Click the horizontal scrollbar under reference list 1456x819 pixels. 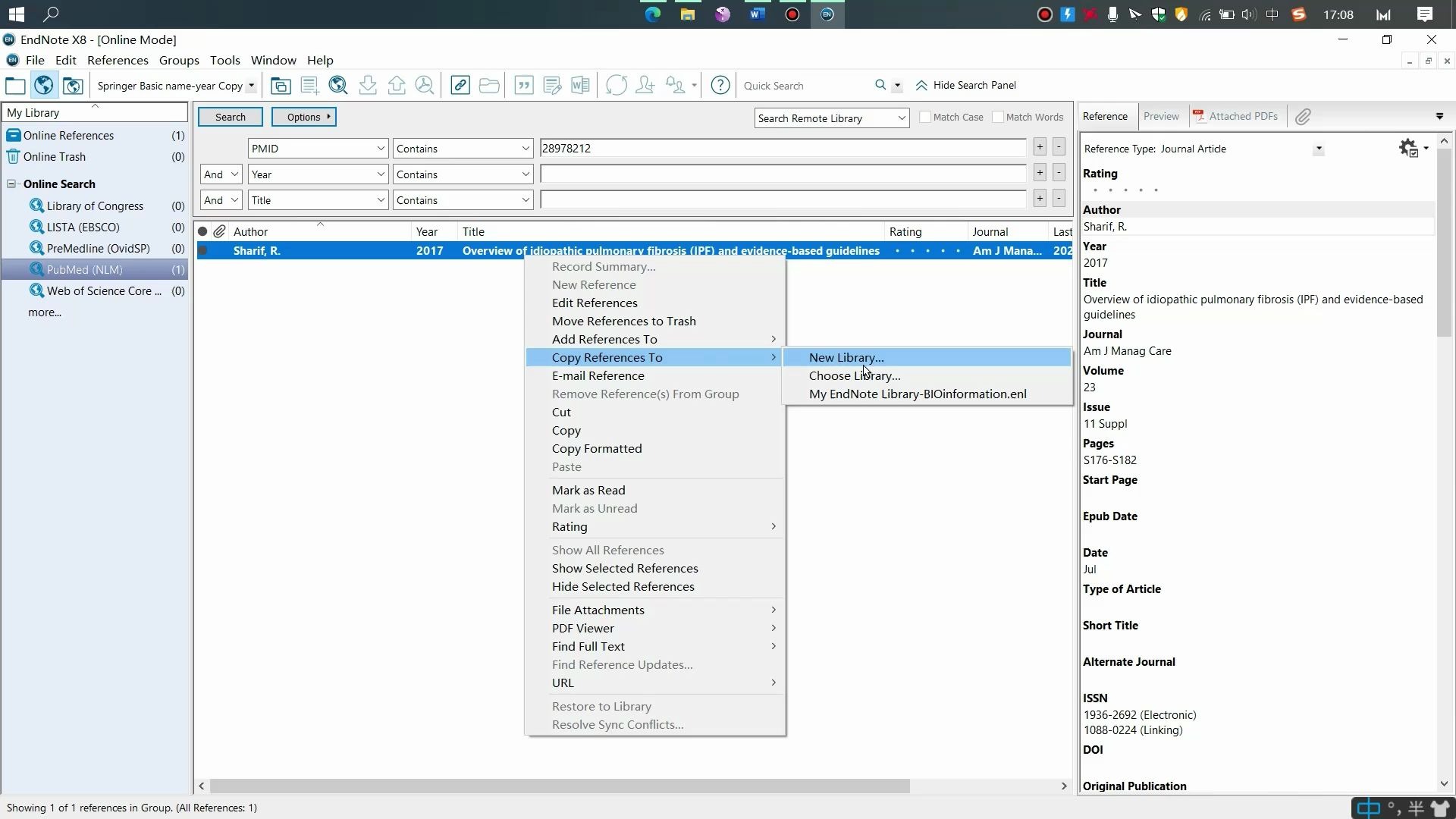560,786
